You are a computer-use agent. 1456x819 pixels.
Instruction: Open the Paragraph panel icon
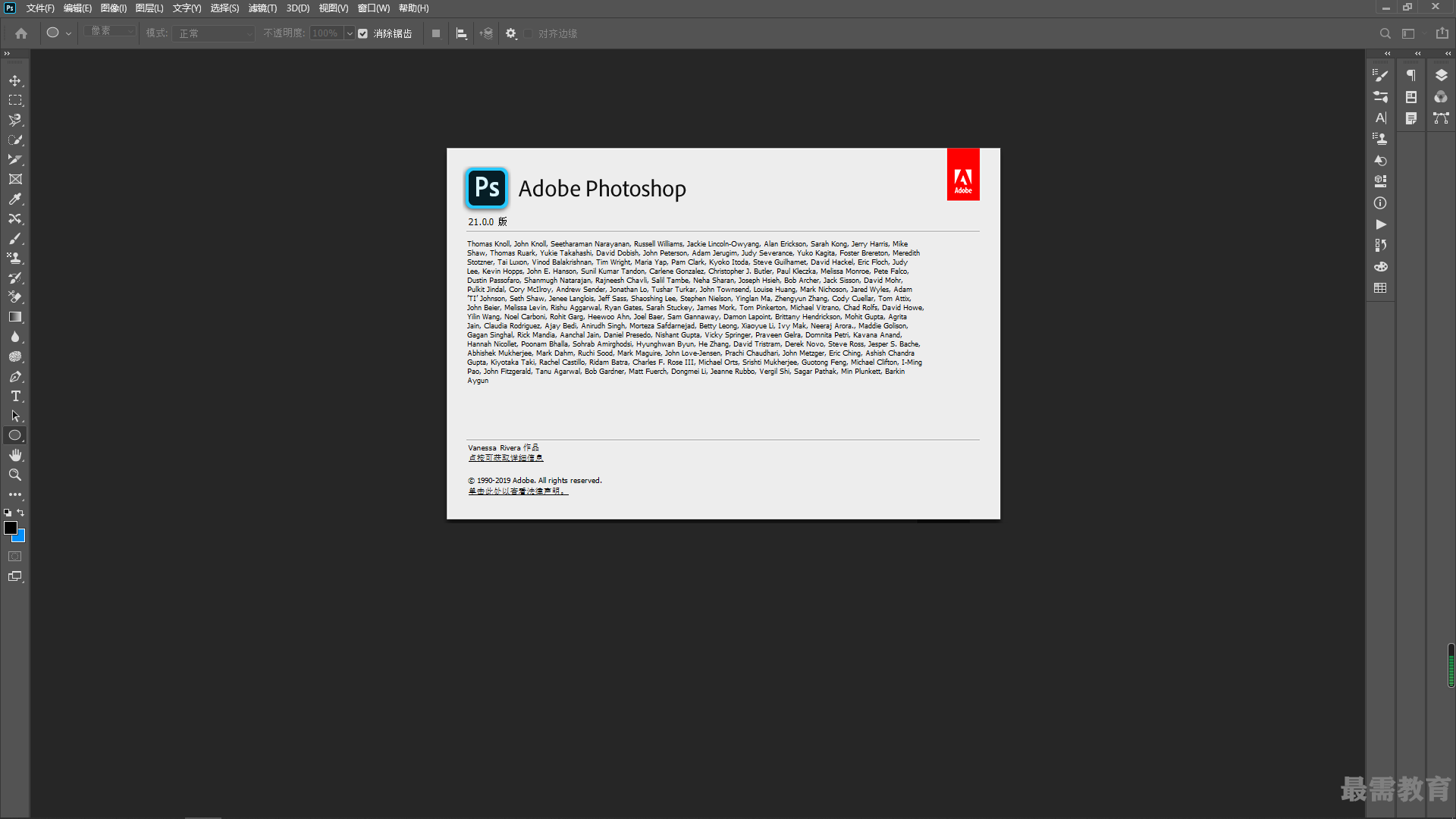1411,75
